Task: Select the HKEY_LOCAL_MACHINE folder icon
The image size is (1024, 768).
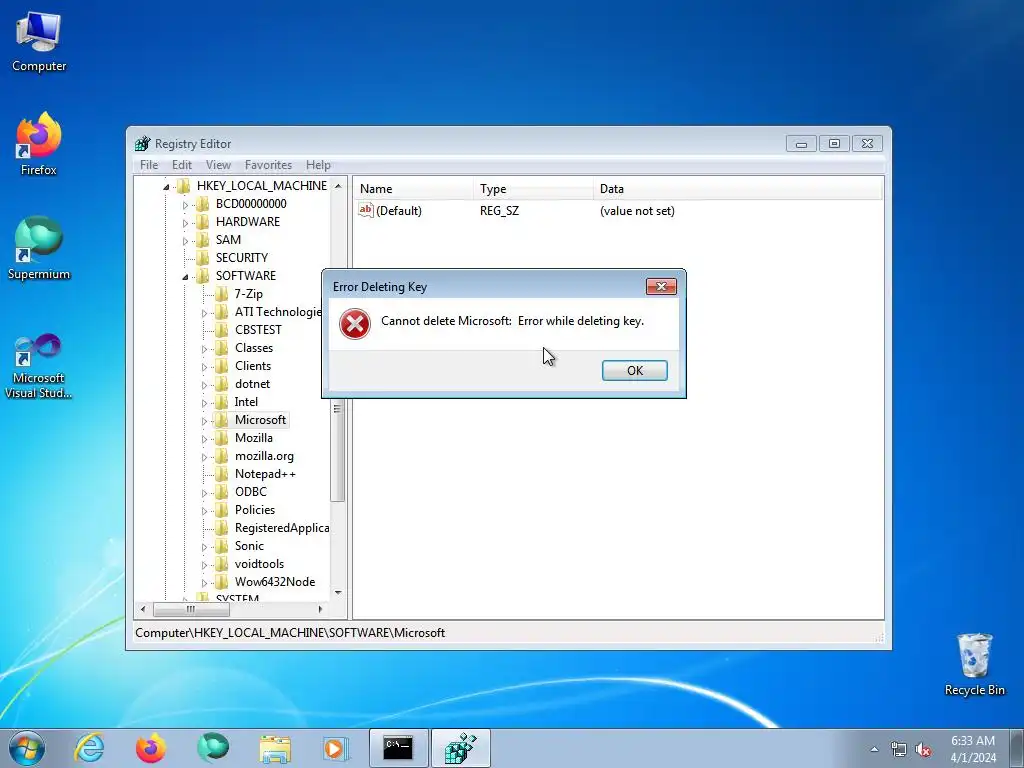Action: click(x=184, y=185)
